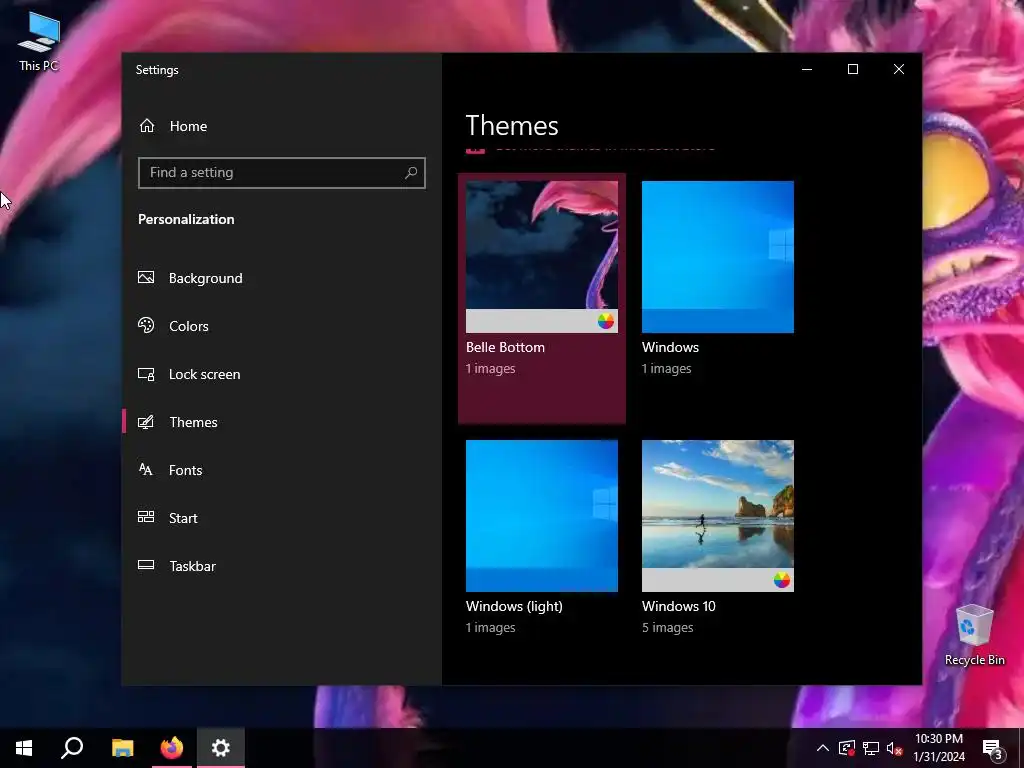Open Taskbar settings
This screenshot has height=768, width=1024.
281,566
